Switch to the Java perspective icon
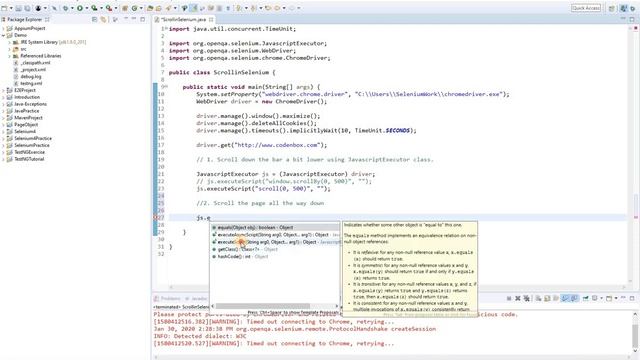Viewport: 640px width, 360px height. [x=623, y=8]
